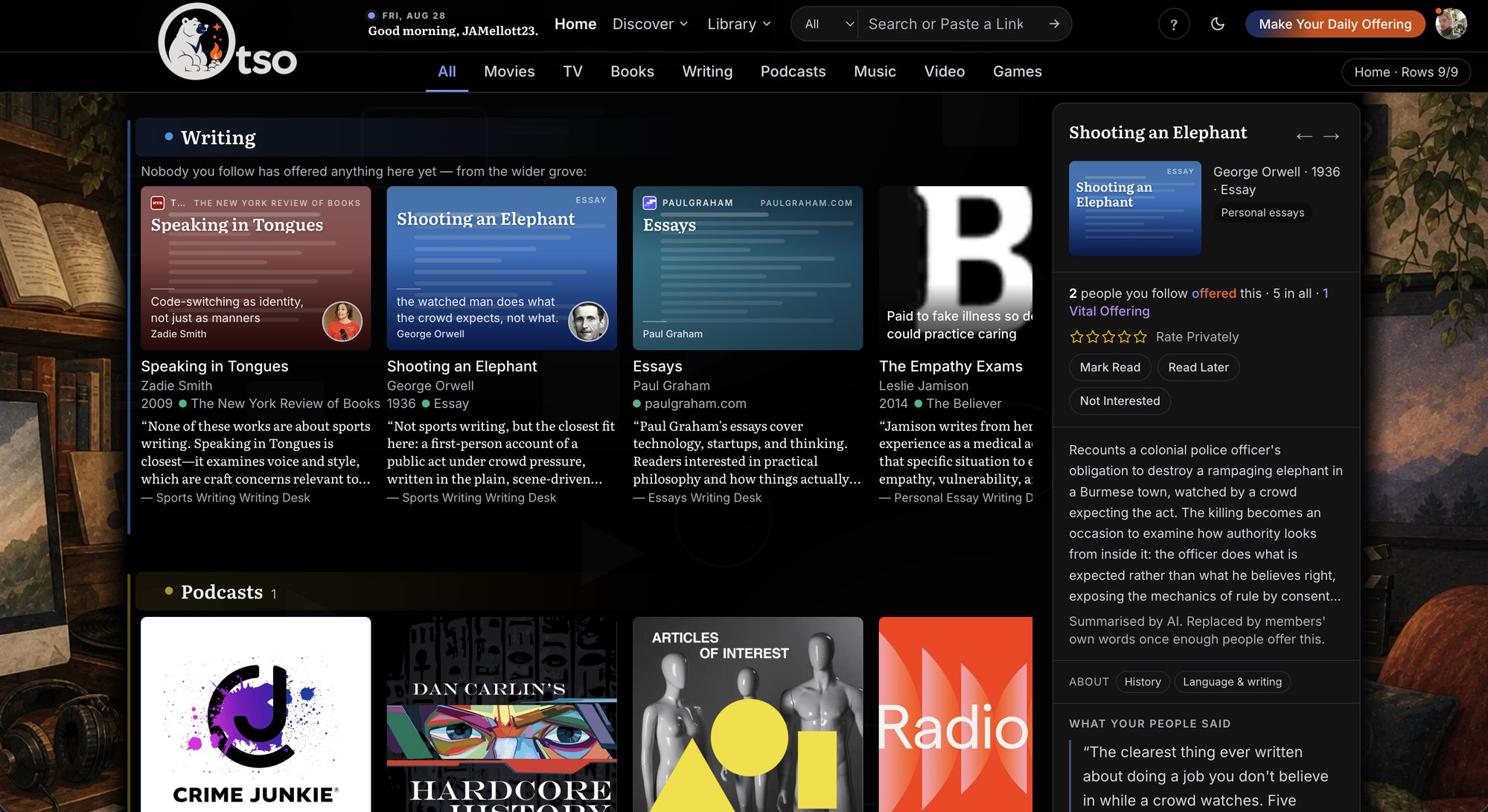Open the Shooting an Elephant card thumbnail
Screen dimensions: 1488x812
pos(502,268)
